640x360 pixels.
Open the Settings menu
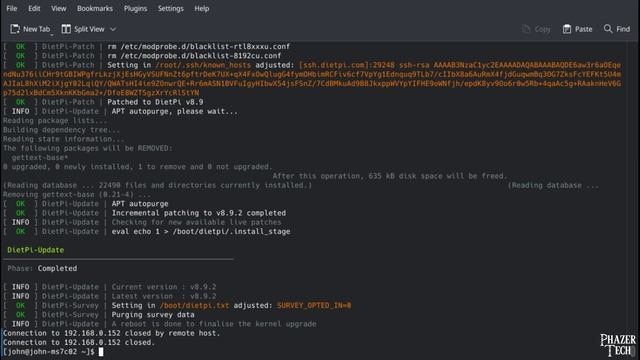click(x=171, y=8)
